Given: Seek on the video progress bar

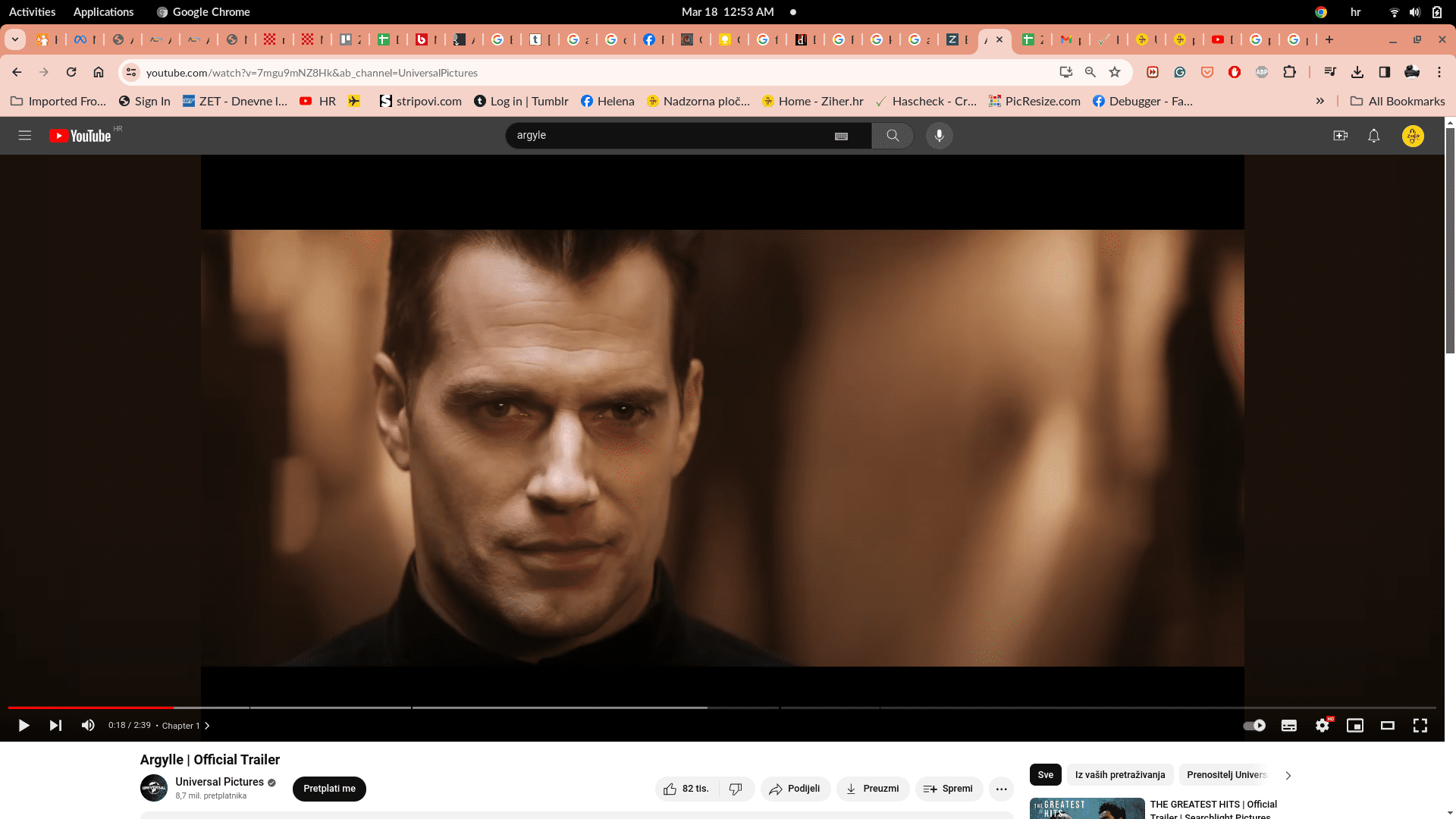Looking at the screenshot, I should coord(722,708).
